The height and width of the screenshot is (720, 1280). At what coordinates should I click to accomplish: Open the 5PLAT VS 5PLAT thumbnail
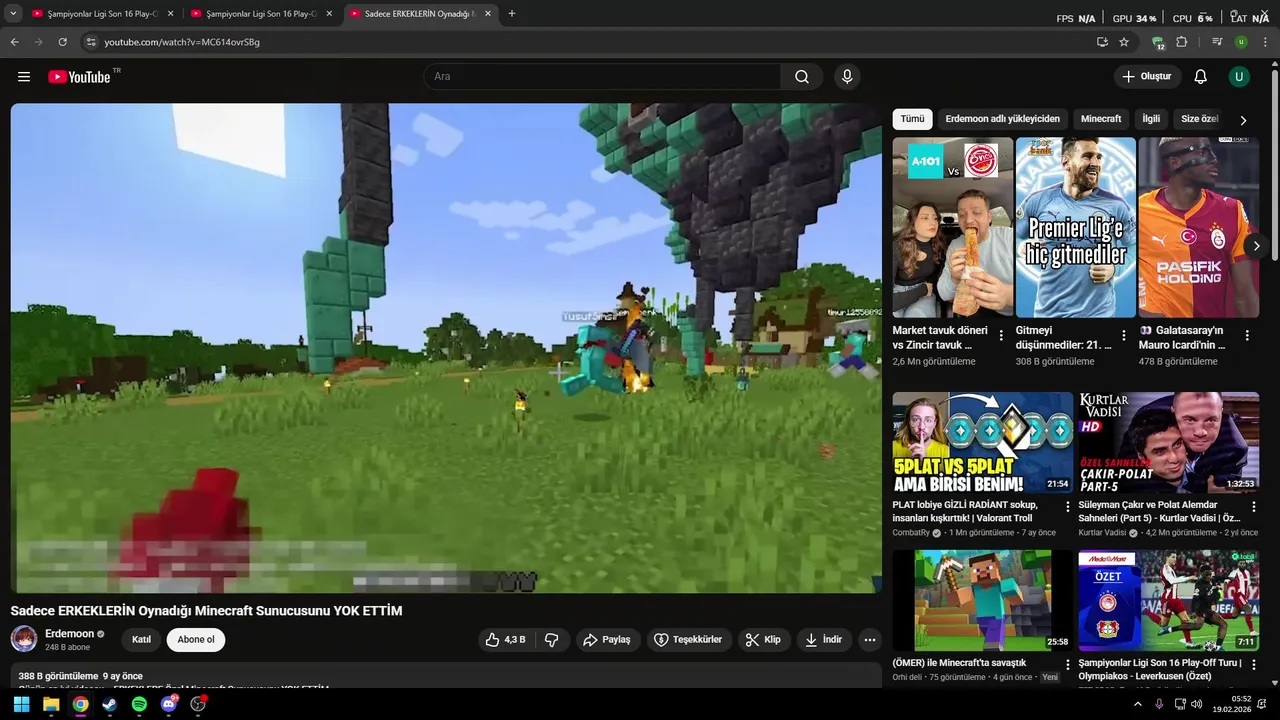click(x=983, y=442)
